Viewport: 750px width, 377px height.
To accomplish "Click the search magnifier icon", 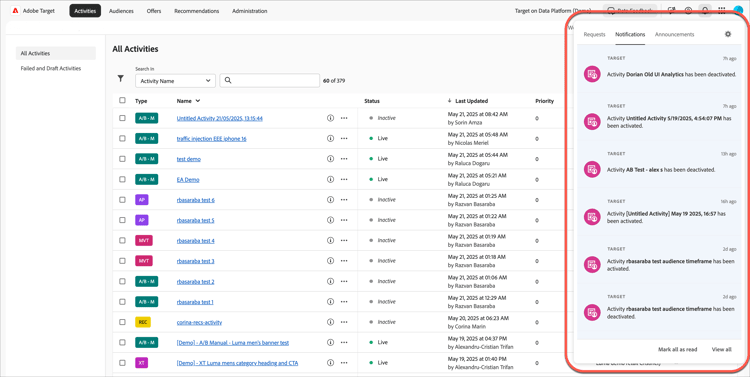I will click(228, 81).
